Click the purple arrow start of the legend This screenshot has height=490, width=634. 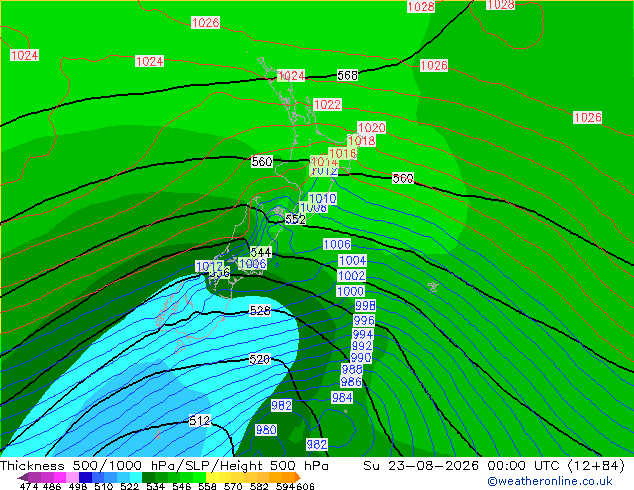click(x=23, y=477)
